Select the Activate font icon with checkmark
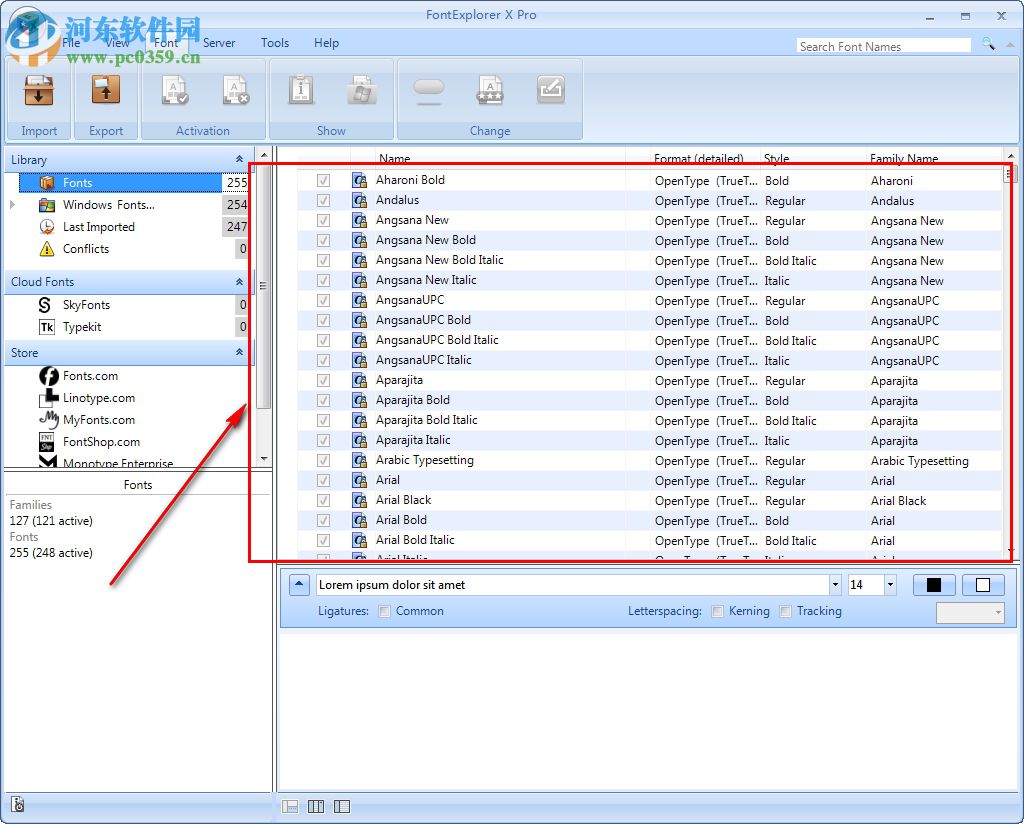The image size is (1024, 824). [x=174, y=91]
